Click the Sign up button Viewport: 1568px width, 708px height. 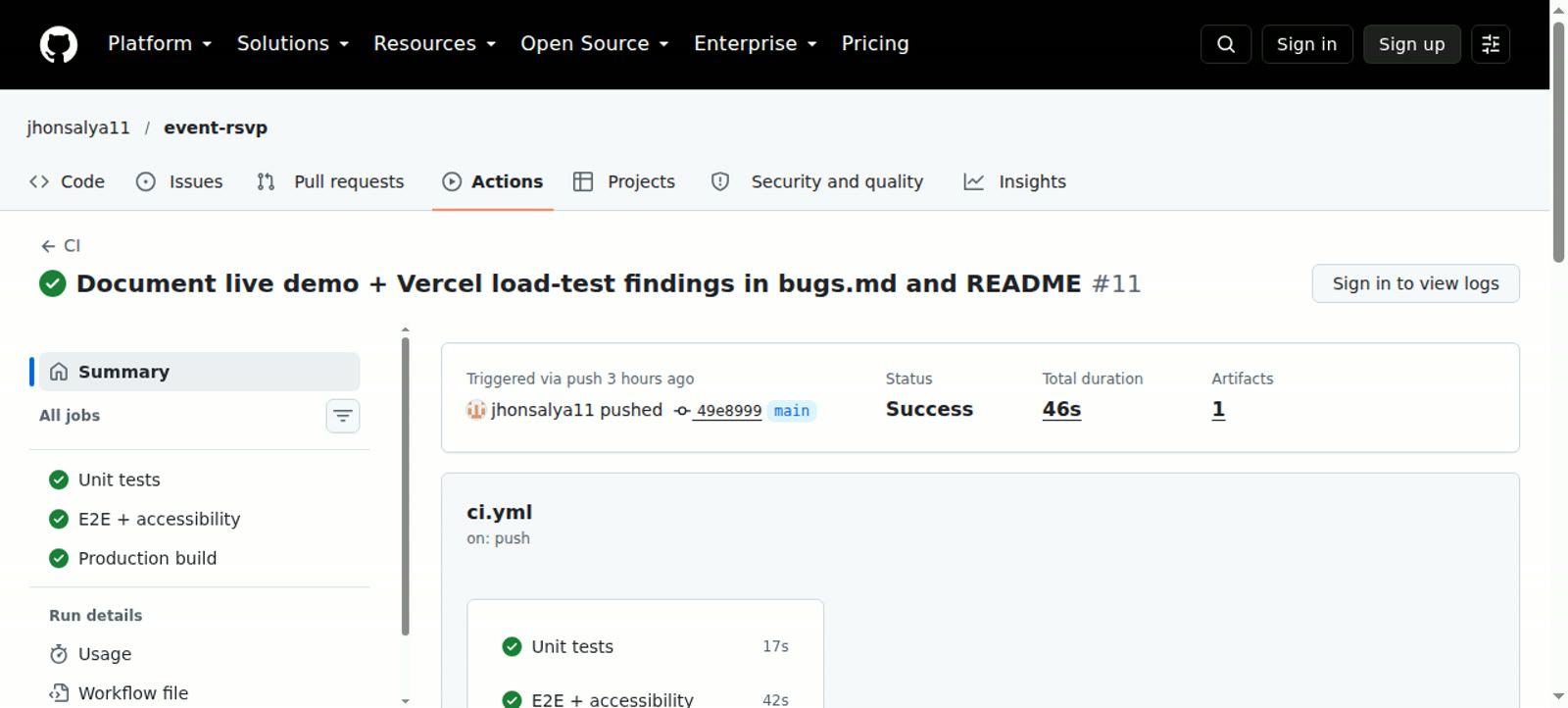[x=1412, y=44]
